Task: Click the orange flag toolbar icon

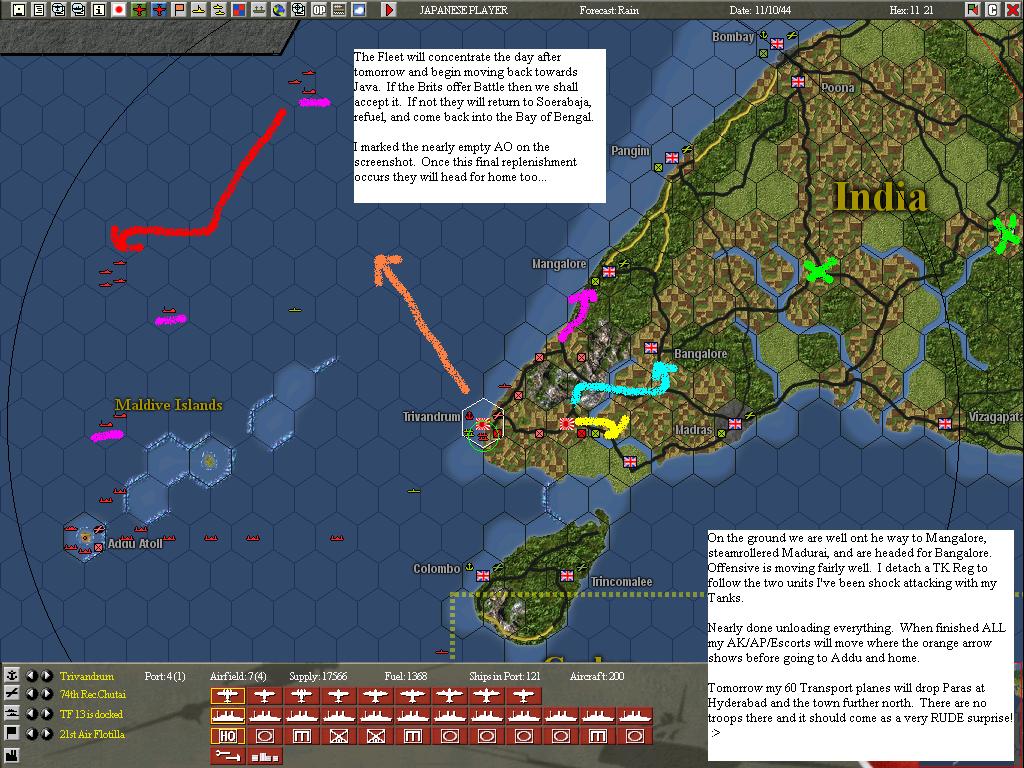Action: pyautogui.click(x=179, y=10)
